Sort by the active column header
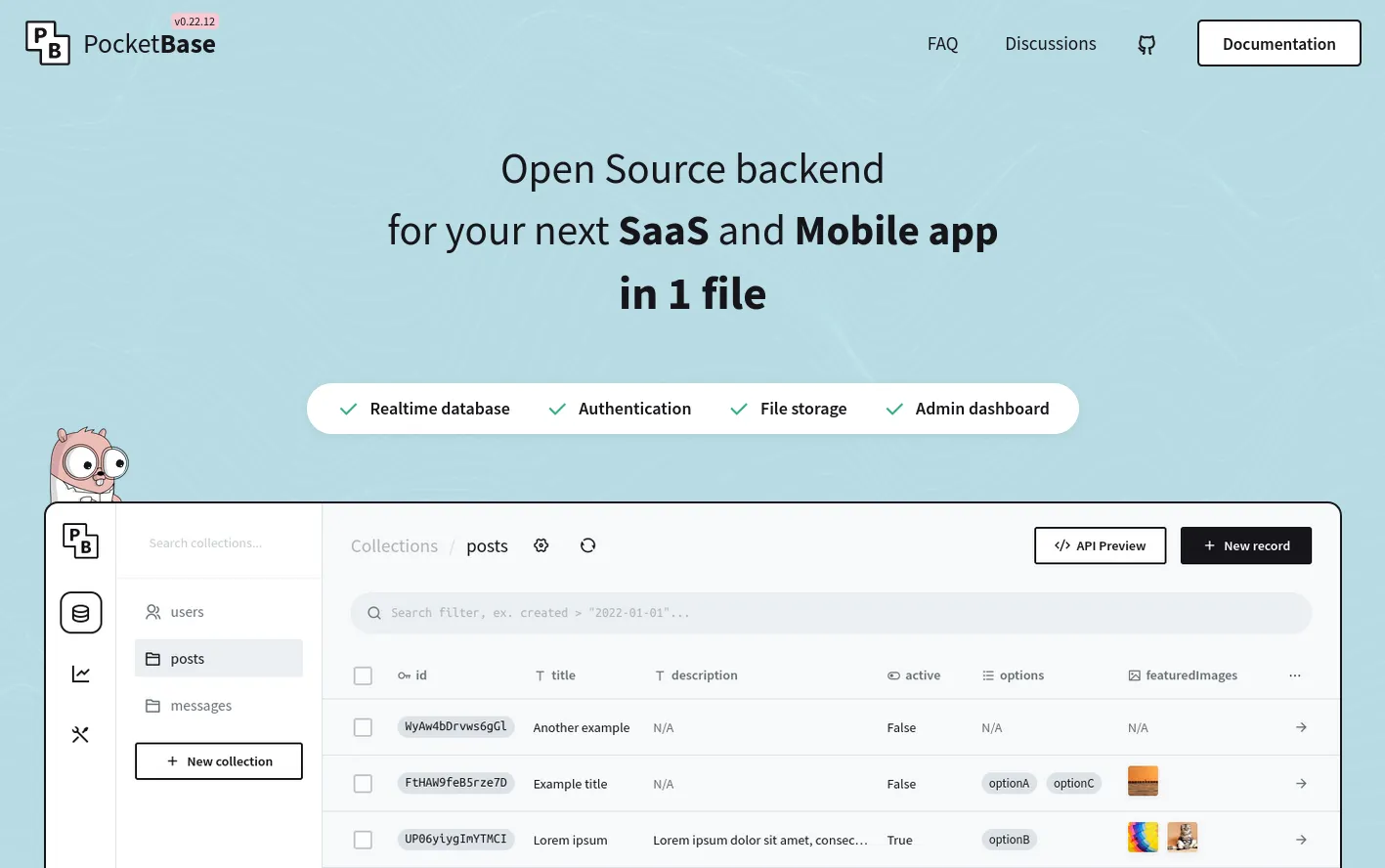Screen dimensions: 1385x868 click(914, 675)
